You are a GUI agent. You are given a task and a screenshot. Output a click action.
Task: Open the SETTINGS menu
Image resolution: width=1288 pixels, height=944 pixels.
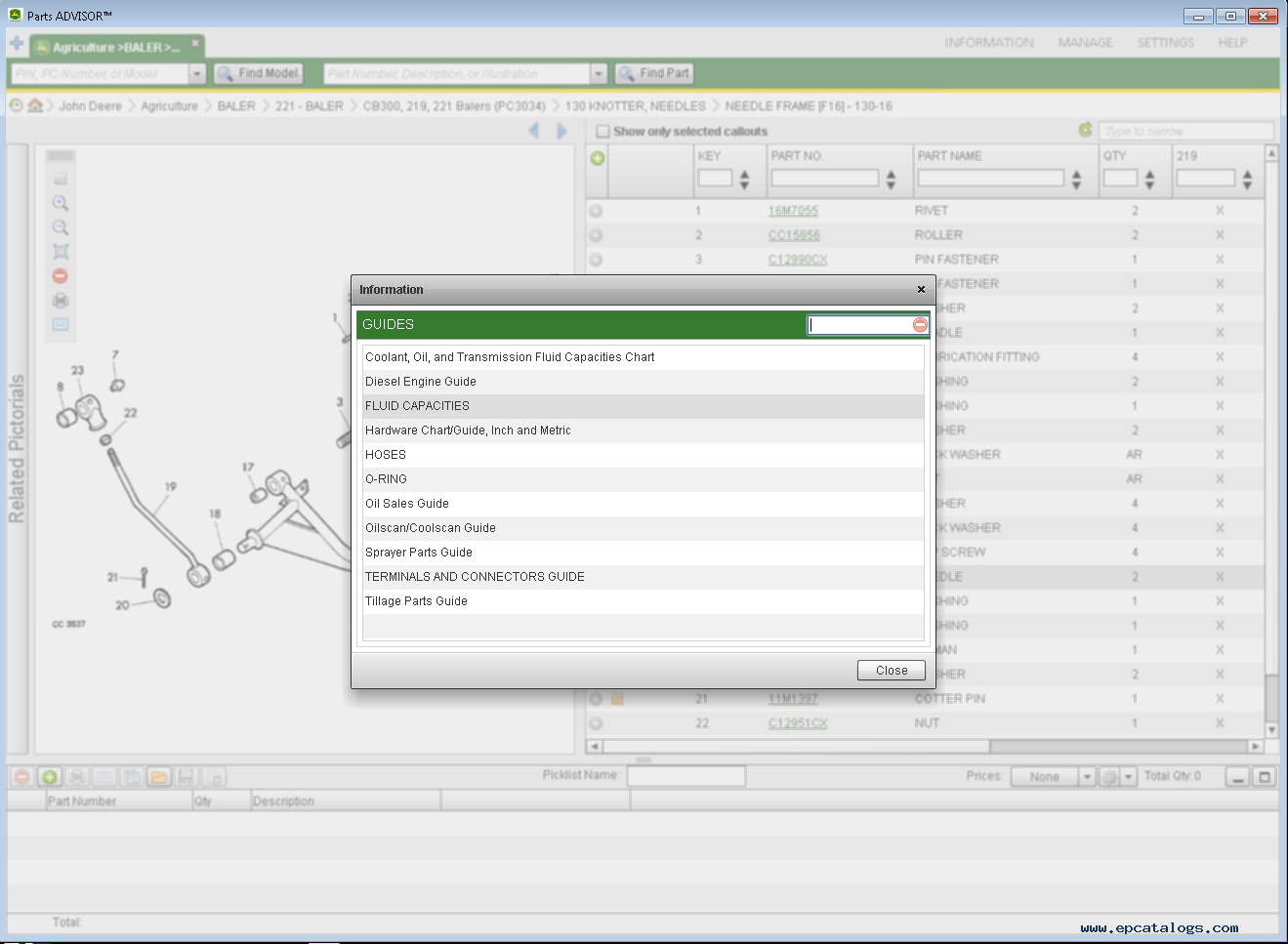[x=1164, y=43]
